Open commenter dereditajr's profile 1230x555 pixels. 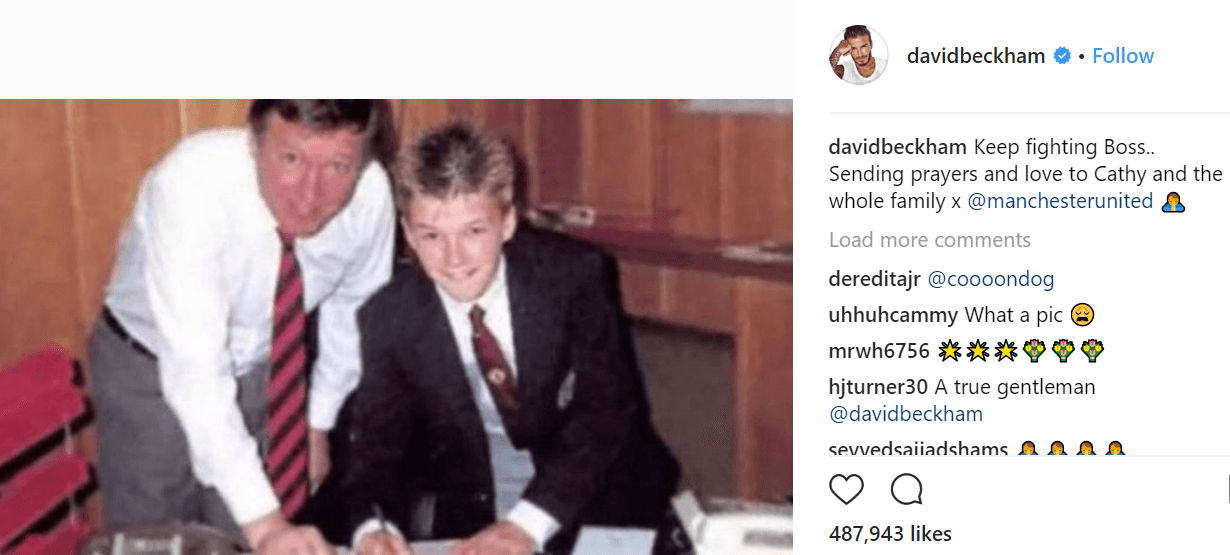pyautogui.click(x=876, y=279)
